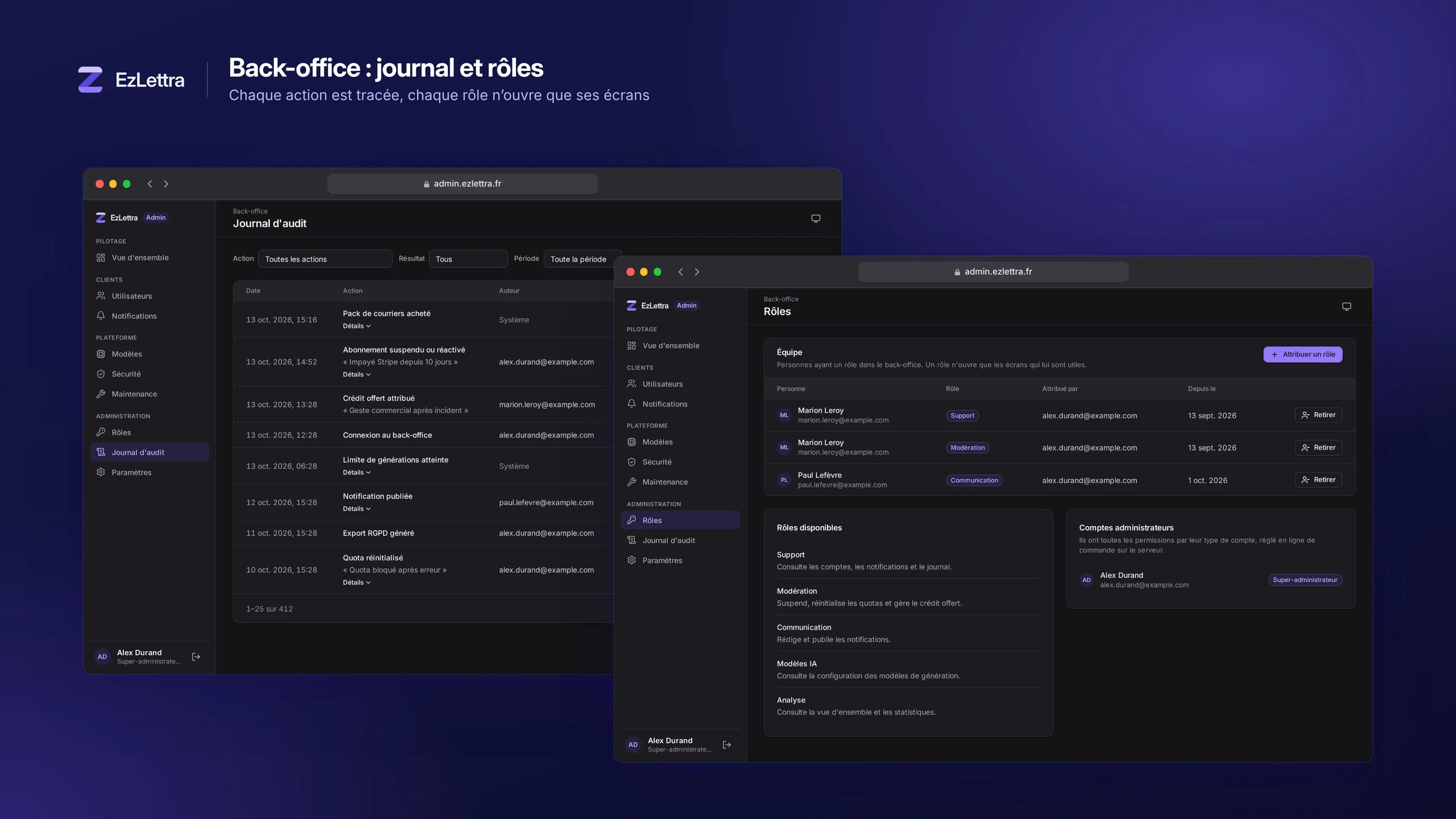Open Vue d'ensemble in the Journal d'audit window sidebar

pos(150,258)
